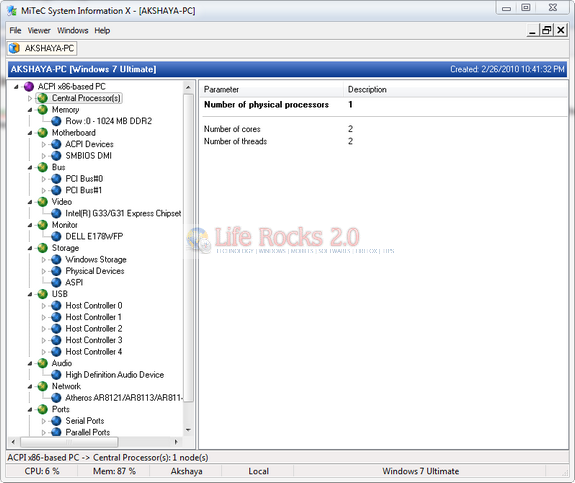The image size is (575, 483).
Task: Click the blue ACPI Devices icon
Action: click(x=56, y=144)
